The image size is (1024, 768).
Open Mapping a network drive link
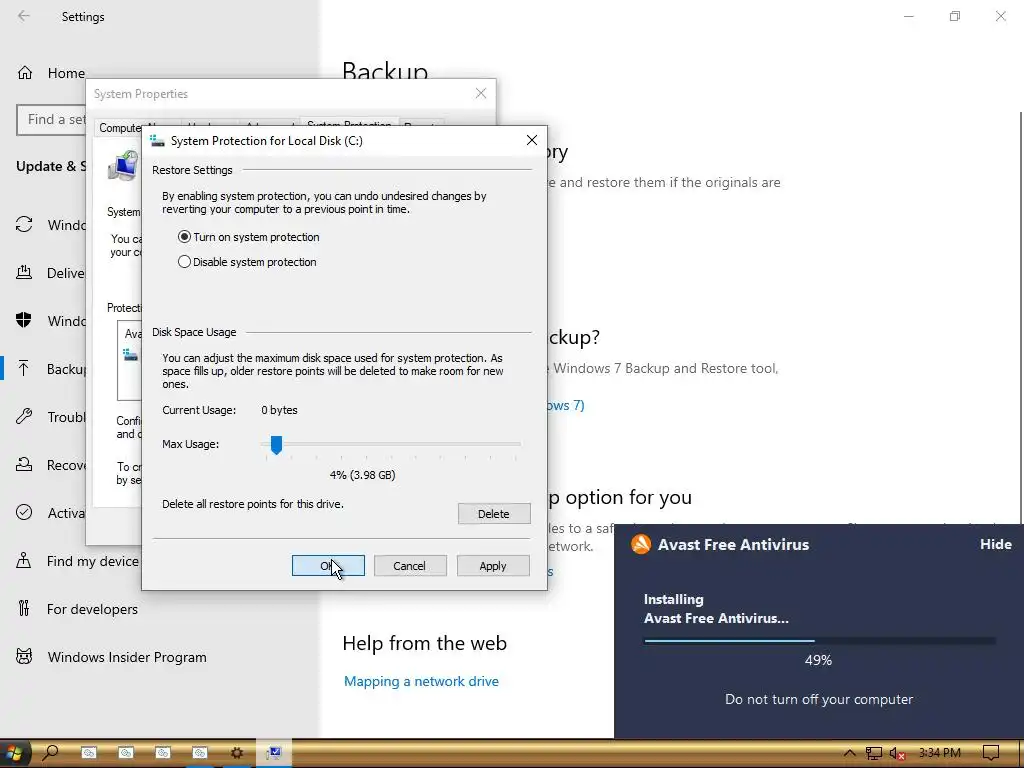(x=421, y=681)
